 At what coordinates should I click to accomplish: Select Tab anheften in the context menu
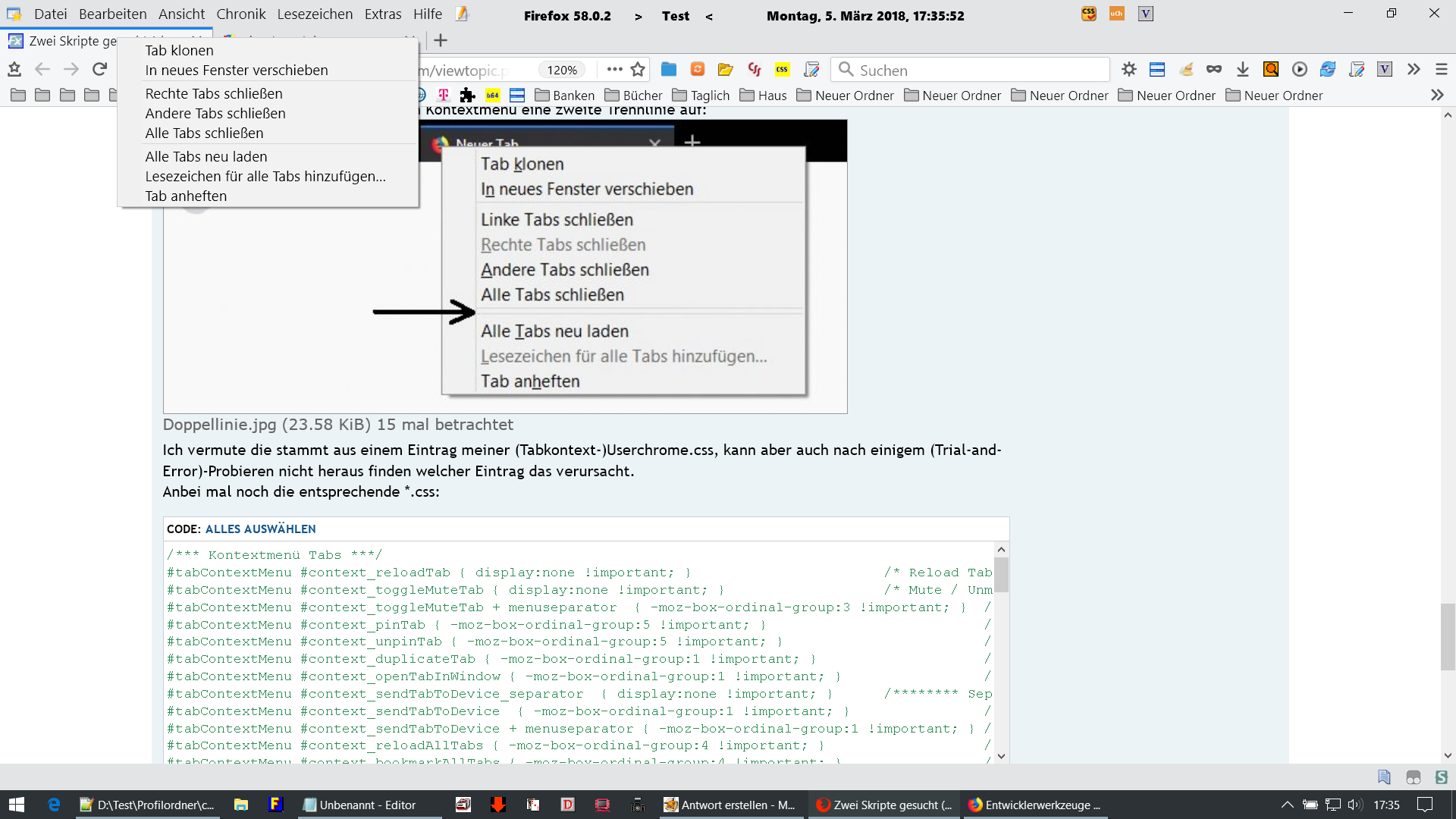(186, 196)
